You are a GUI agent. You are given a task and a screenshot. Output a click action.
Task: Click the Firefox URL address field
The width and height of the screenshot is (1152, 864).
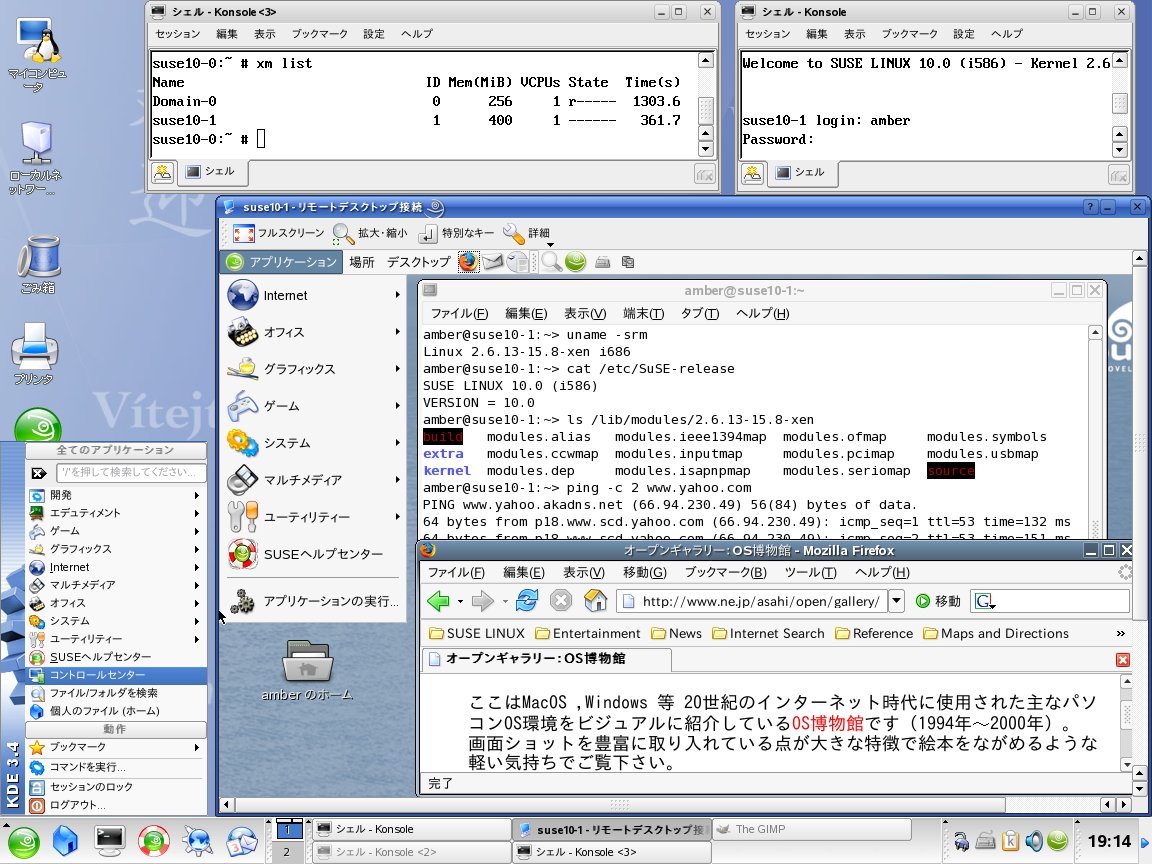pos(751,601)
